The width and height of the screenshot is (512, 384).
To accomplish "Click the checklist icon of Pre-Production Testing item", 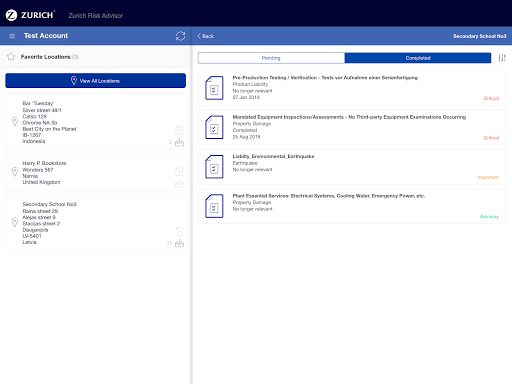I will [x=214, y=88].
